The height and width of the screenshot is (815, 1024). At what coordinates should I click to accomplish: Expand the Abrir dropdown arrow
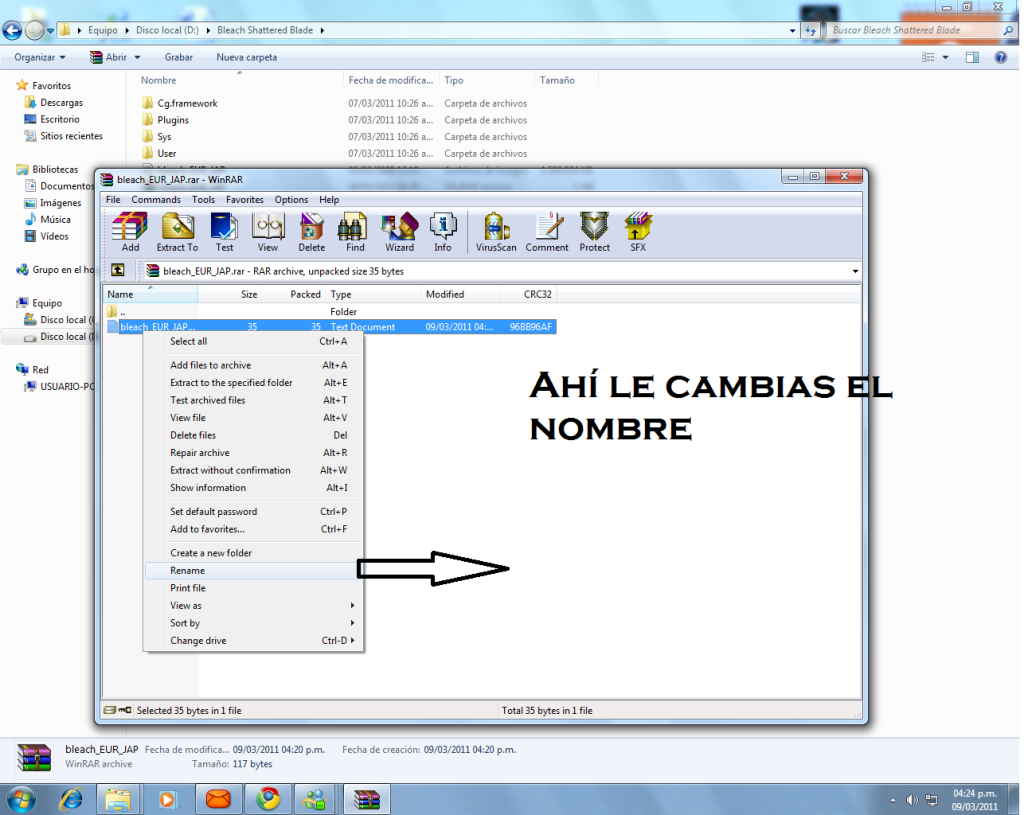[x=137, y=57]
